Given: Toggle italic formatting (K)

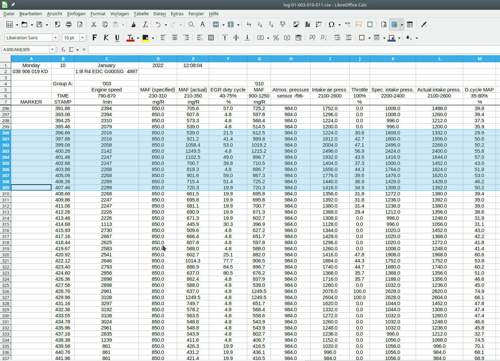Looking at the screenshot, I should (106, 38).
